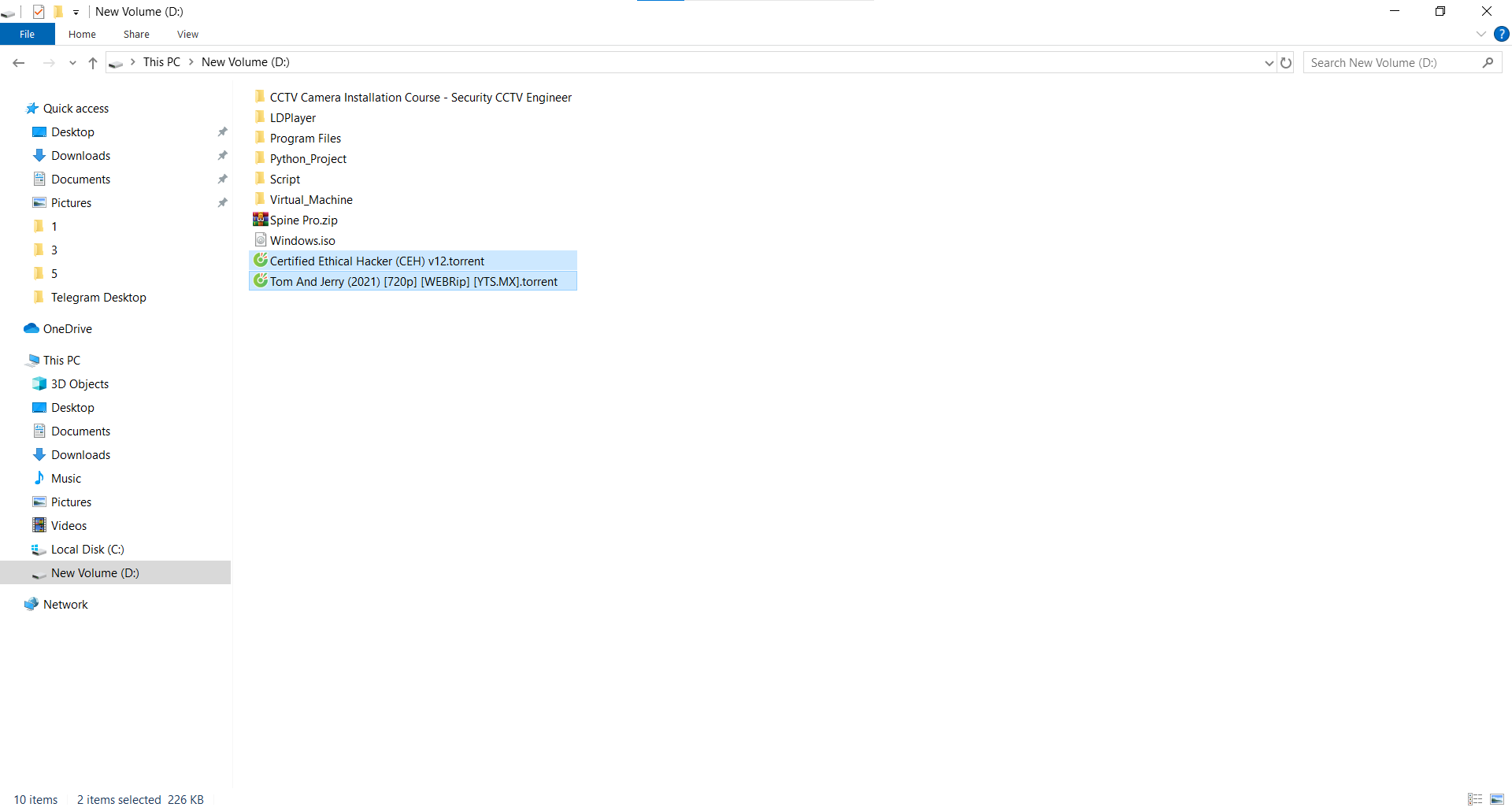1512x811 pixels.
Task: Open the folder named 3 in Quick access
Action: (54, 250)
